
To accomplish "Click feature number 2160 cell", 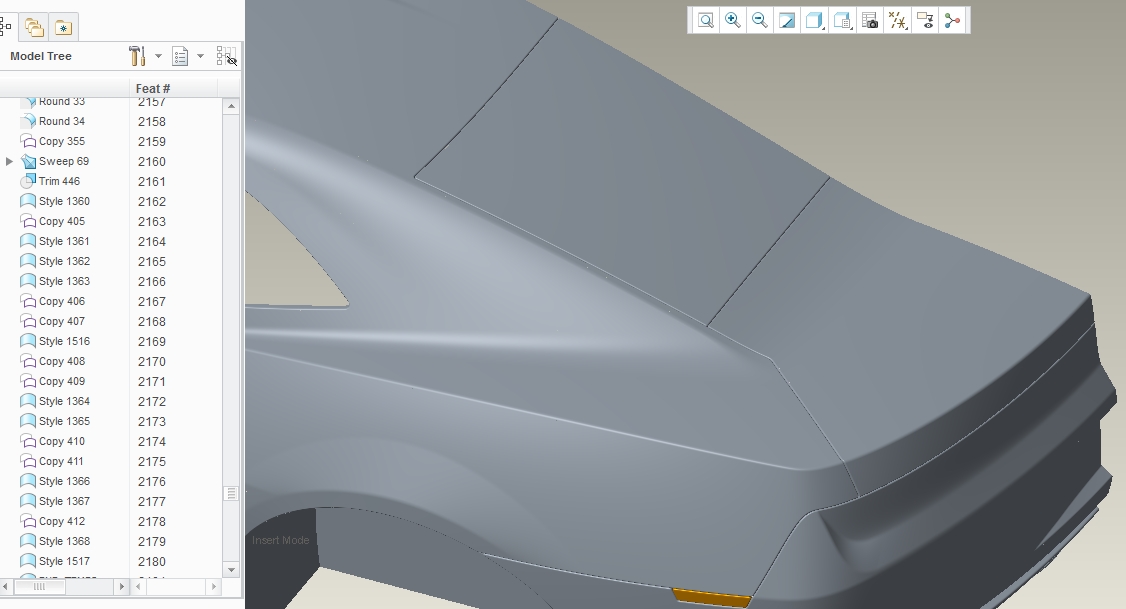I will point(152,162).
